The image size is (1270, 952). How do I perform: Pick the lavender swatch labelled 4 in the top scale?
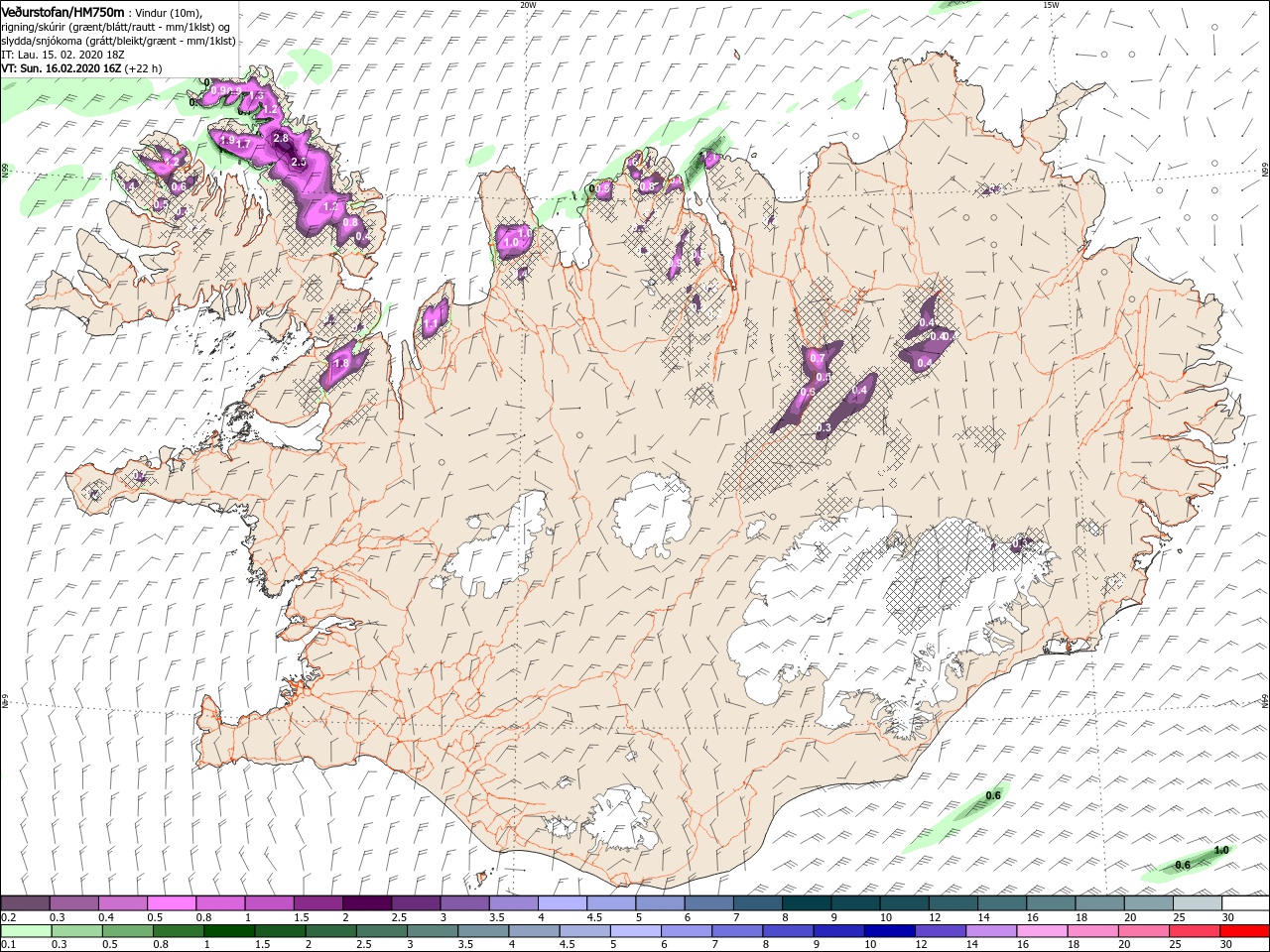click(x=562, y=903)
